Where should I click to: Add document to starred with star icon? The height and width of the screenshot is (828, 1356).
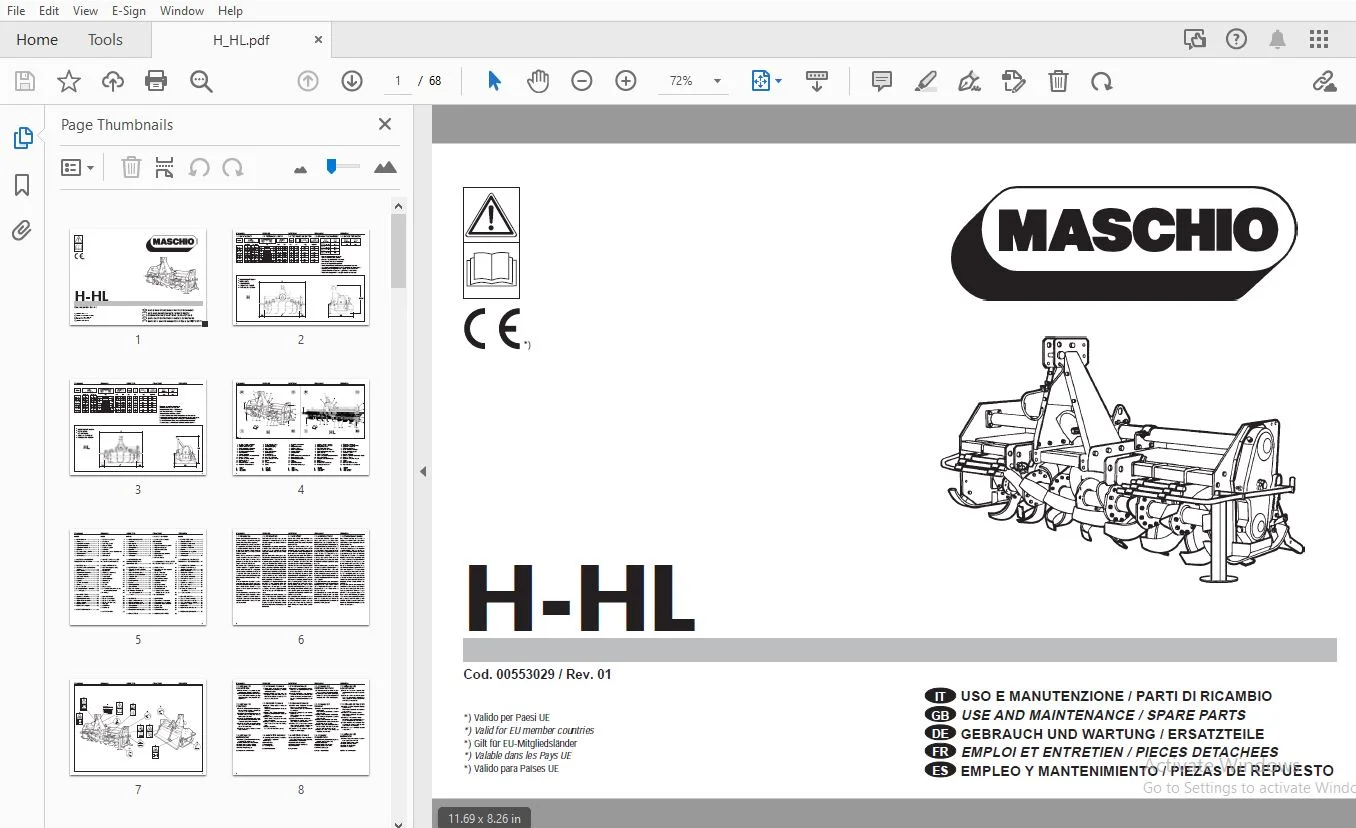pyautogui.click(x=69, y=82)
